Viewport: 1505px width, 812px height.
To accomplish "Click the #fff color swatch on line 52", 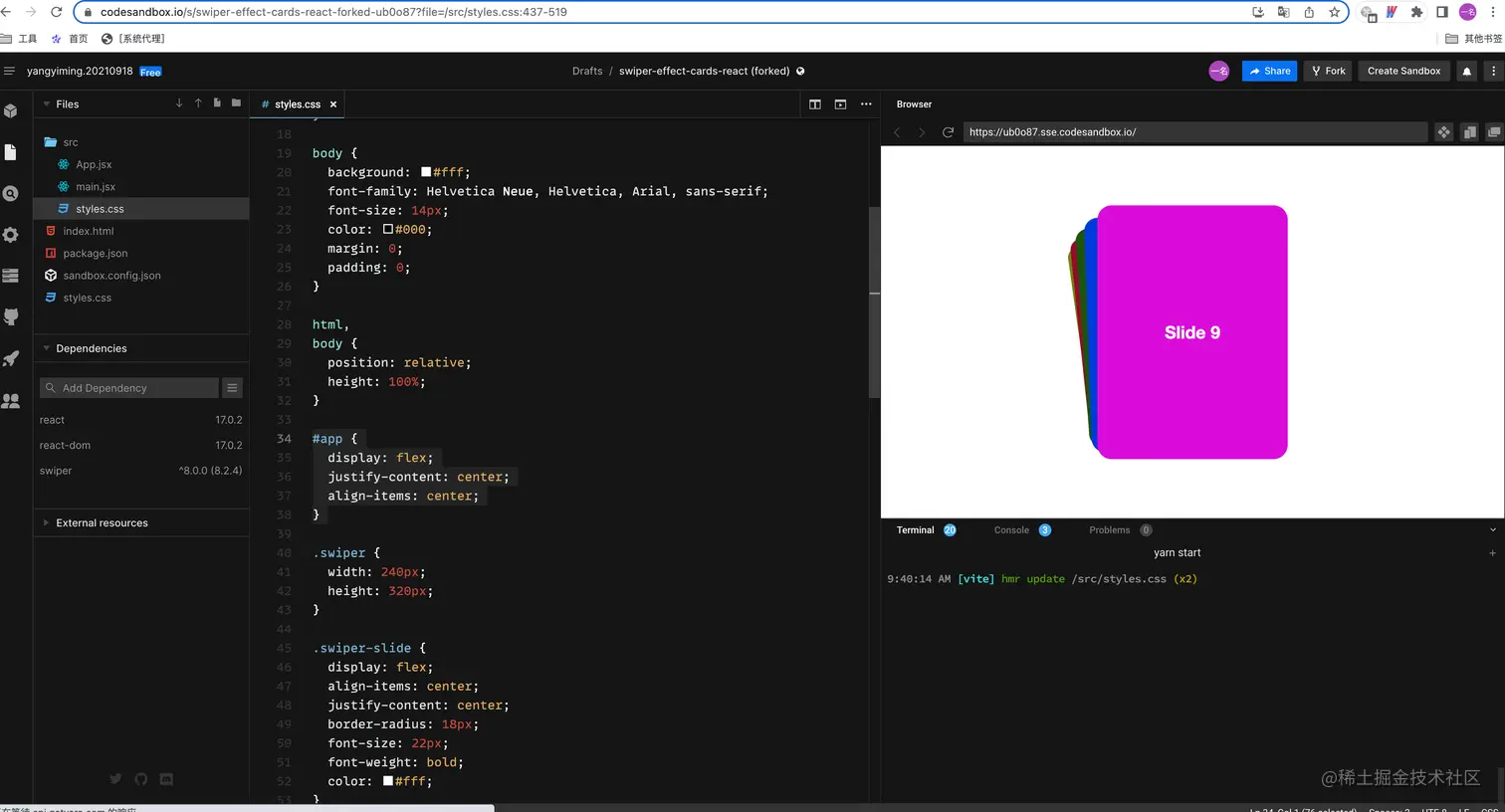I will pyautogui.click(x=388, y=781).
